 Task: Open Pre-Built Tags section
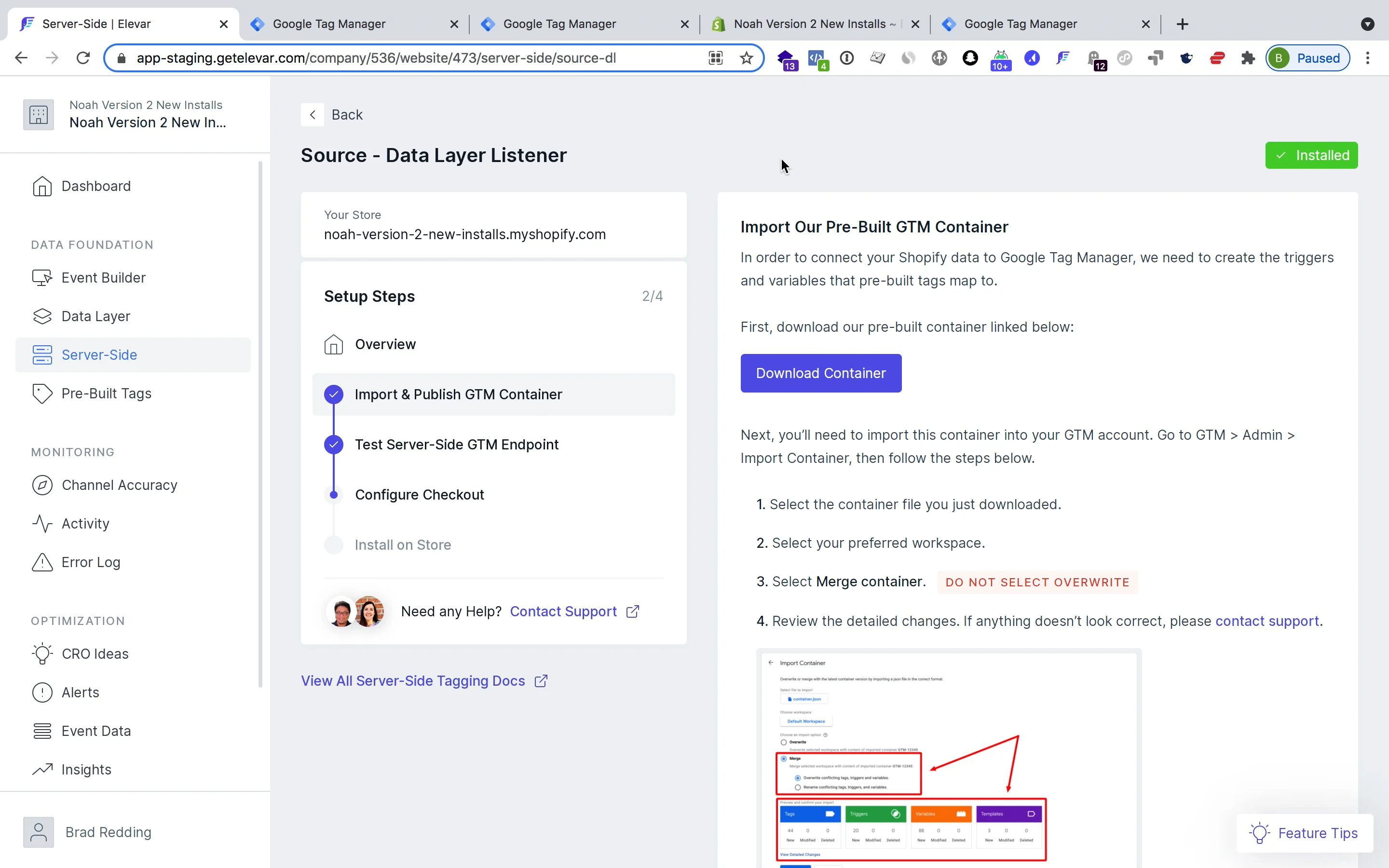pos(92,393)
